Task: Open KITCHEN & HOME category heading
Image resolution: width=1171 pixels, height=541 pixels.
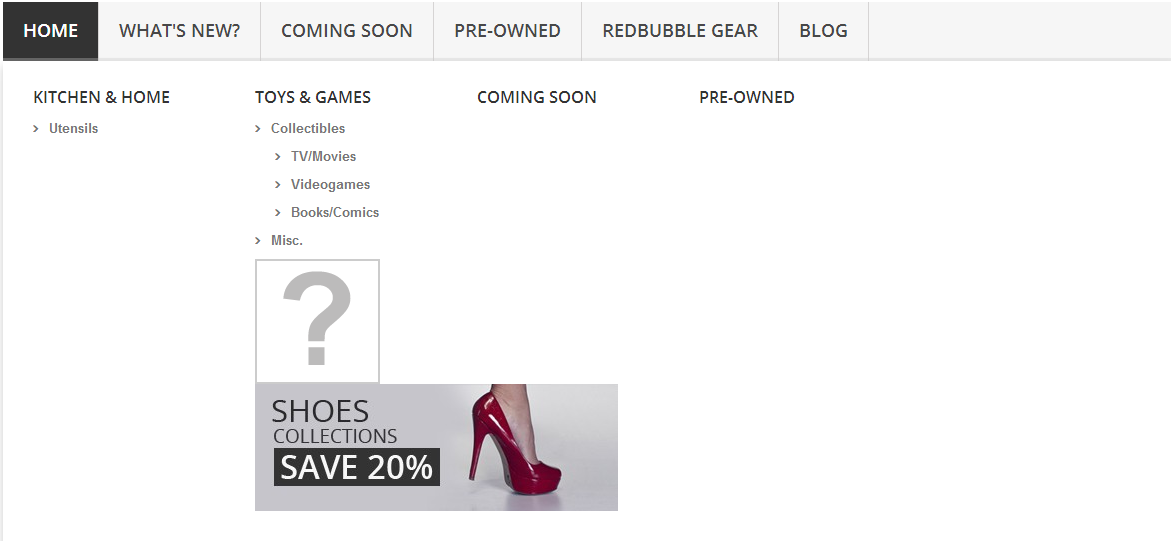Action: (102, 97)
